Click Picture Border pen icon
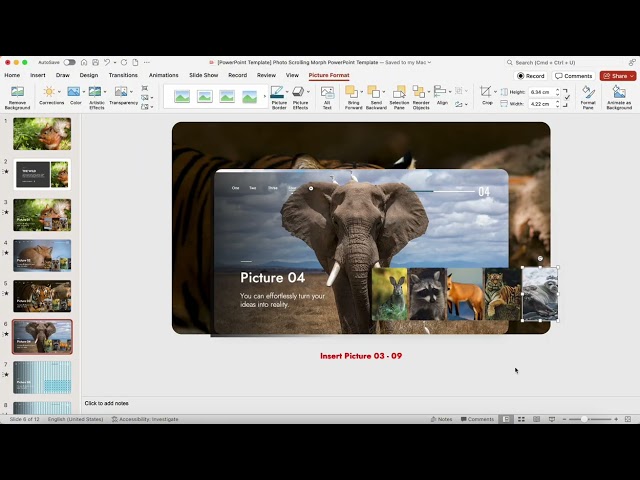Viewport: 640px width, 480px height. (x=277, y=92)
